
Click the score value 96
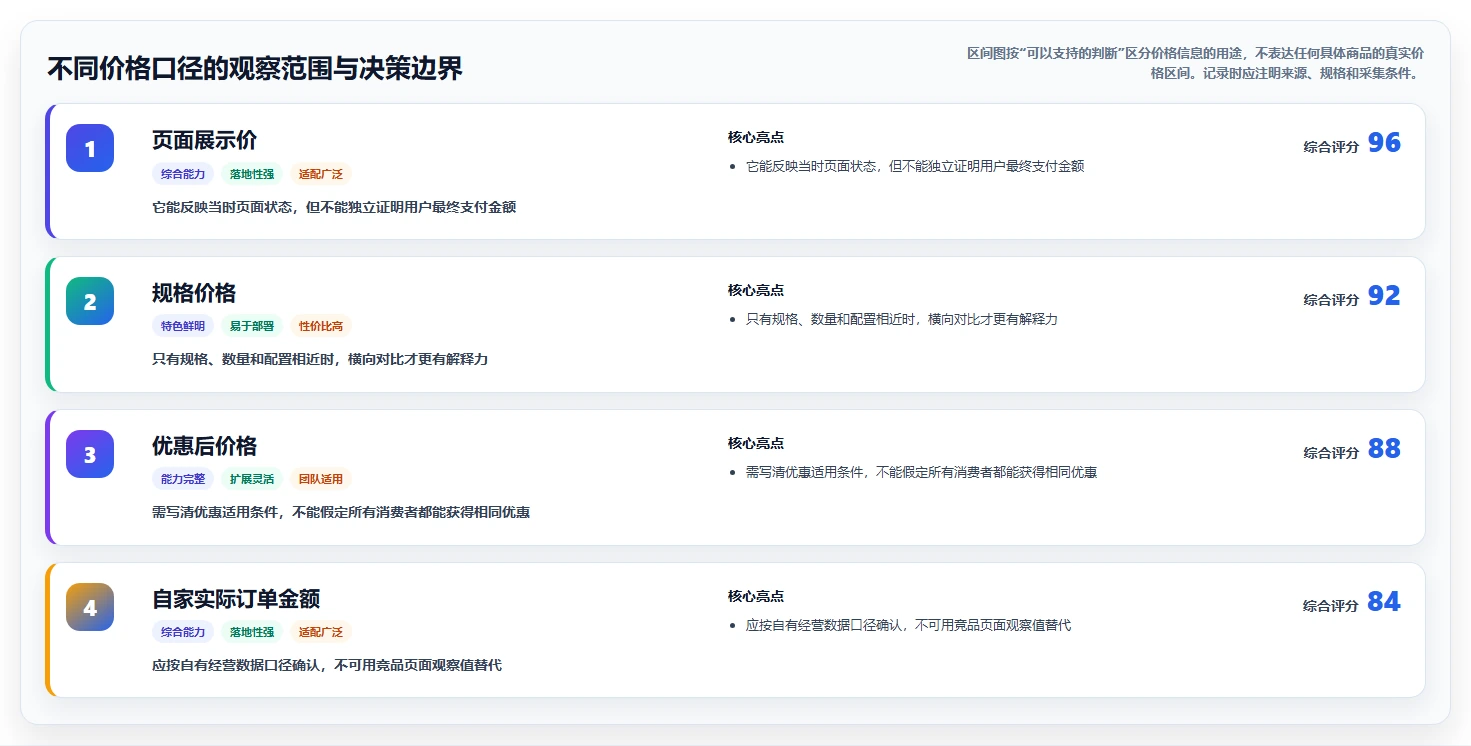(x=1384, y=142)
